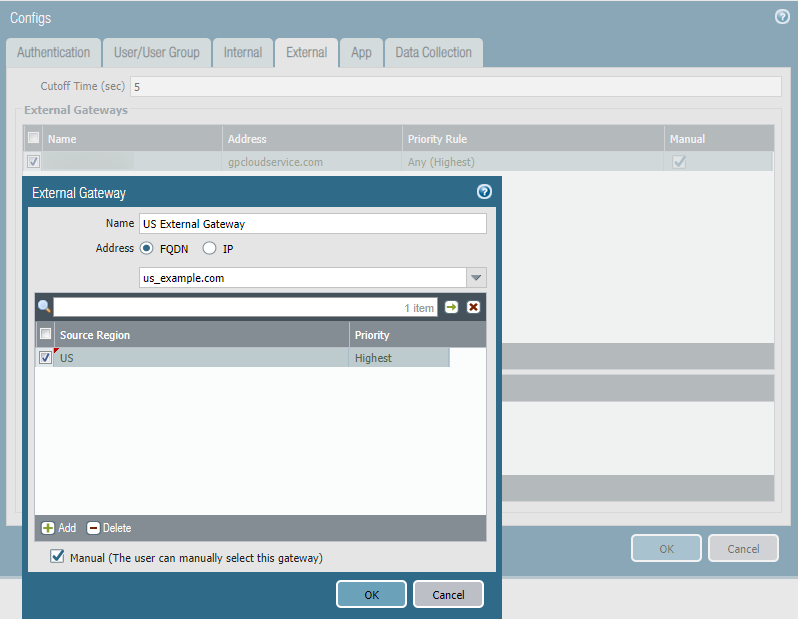Toggle Manual gateway selection checkbox

pyautogui.click(x=57, y=557)
